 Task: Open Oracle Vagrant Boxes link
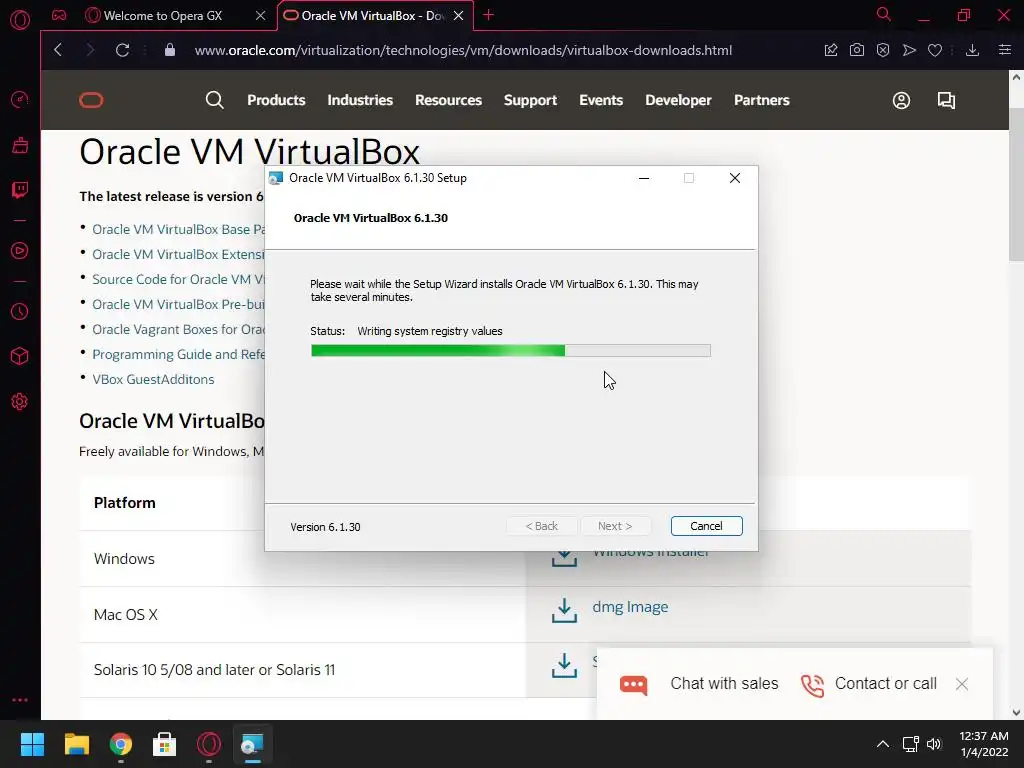pyautogui.click(x=178, y=329)
